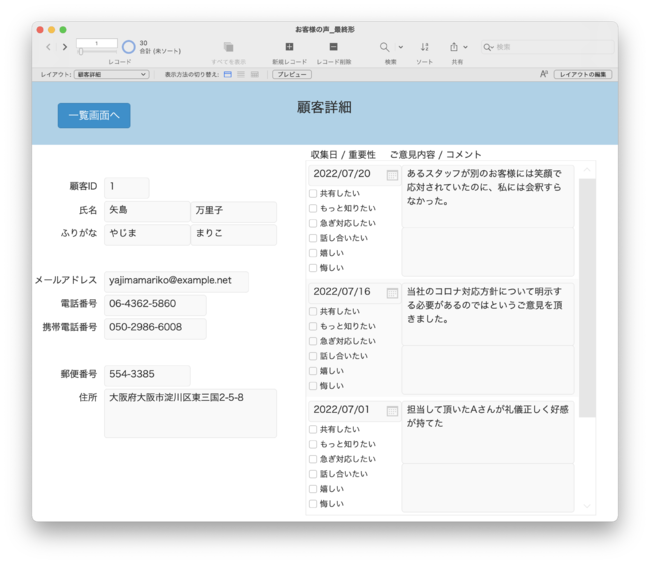The image size is (650, 564).
Task: Check 話し合いたい under 2022/07/16
Action: click(x=313, y=356)
